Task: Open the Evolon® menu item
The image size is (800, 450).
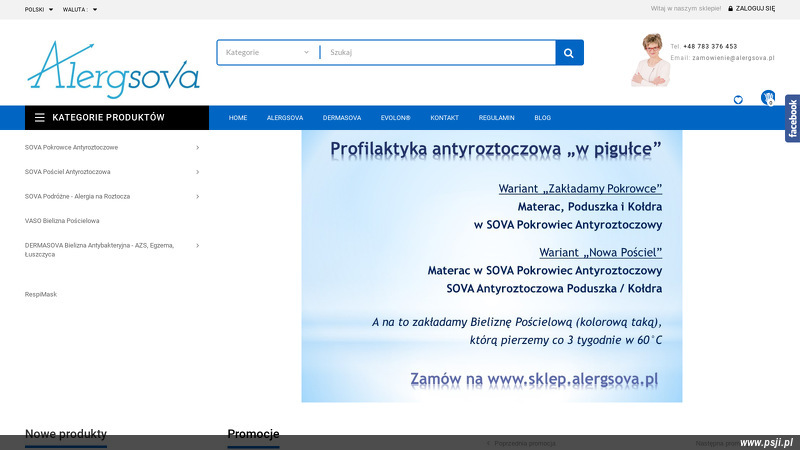Action: (395, 118)
